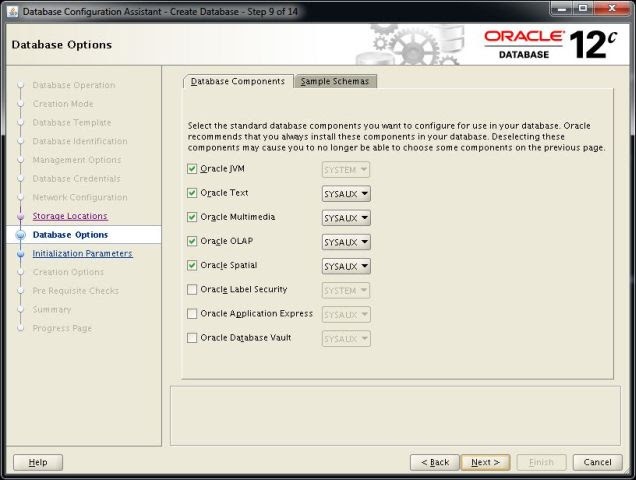The height and width of the screenshot is (480, 636).
Task: Uncheck the Oracle Spatial checkbox
Action: (192, 265)
